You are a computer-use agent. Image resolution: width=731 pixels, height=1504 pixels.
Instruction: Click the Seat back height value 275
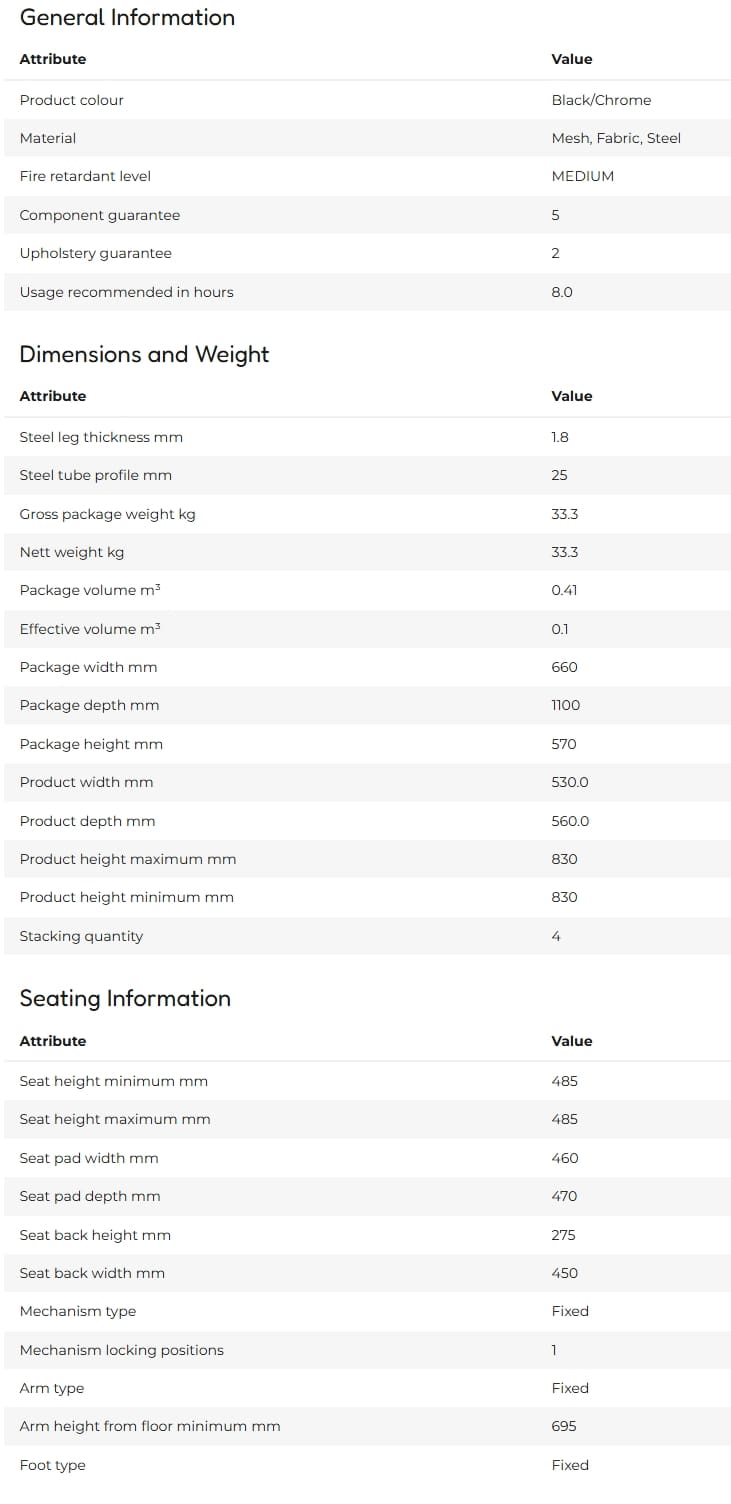pos(563,1235)
